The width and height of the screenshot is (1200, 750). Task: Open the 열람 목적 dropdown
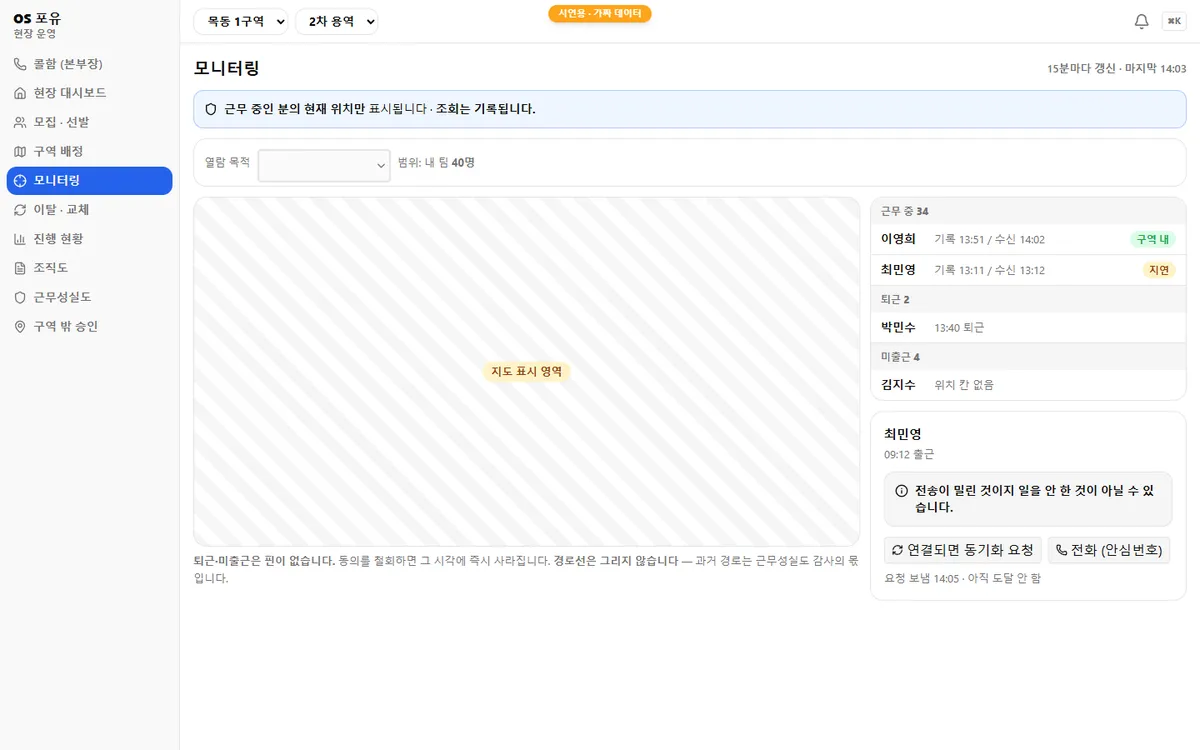(x=324, y=165)
